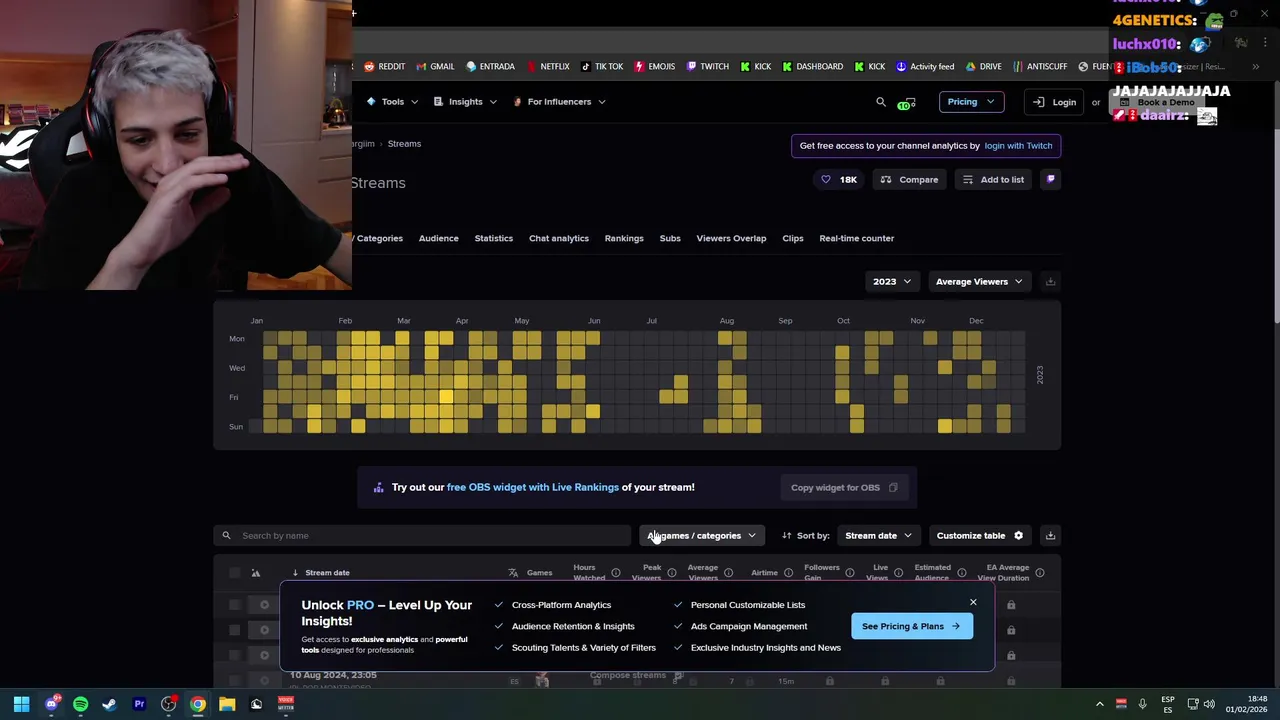Show info for Live Views column

pos(898,573)
